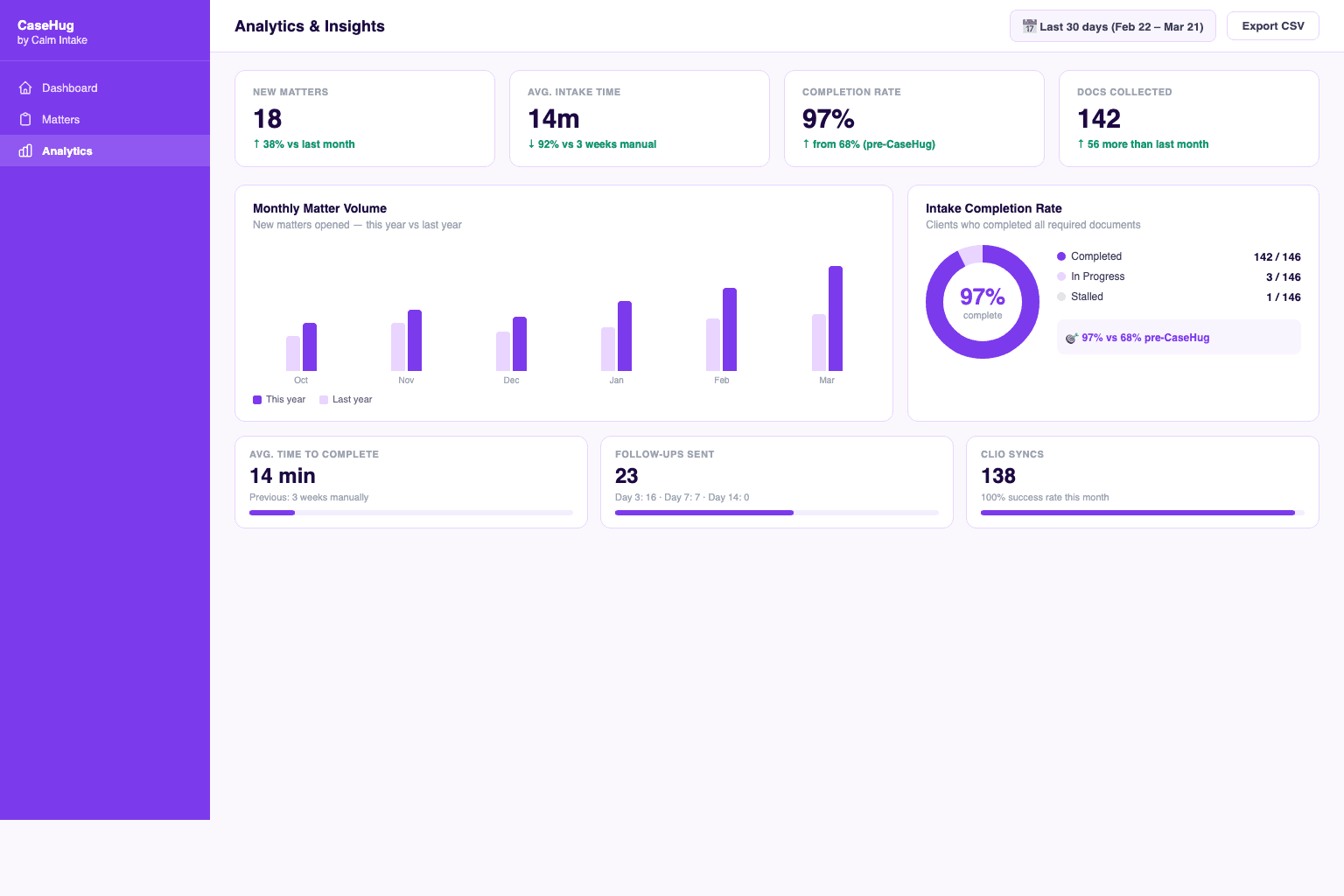Open the Last 30 days date range selector
This screenshot has height=896, width=1344.
click(x=1112, y=25)
